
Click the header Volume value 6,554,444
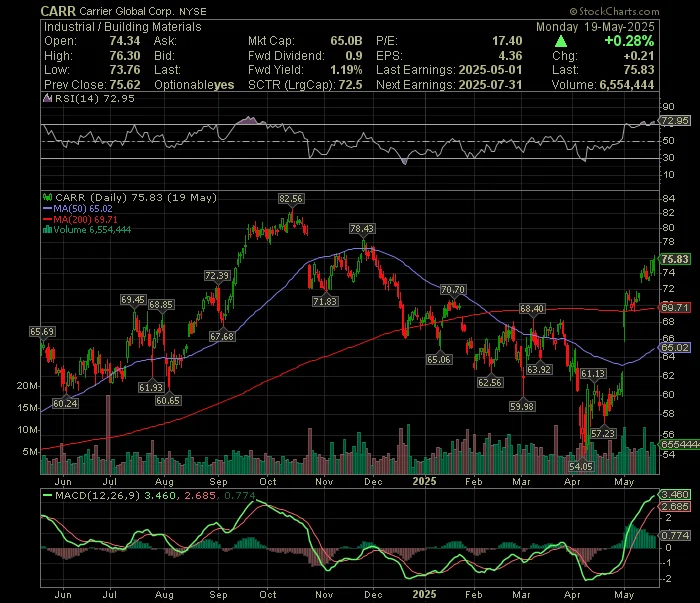coord(627,84)
